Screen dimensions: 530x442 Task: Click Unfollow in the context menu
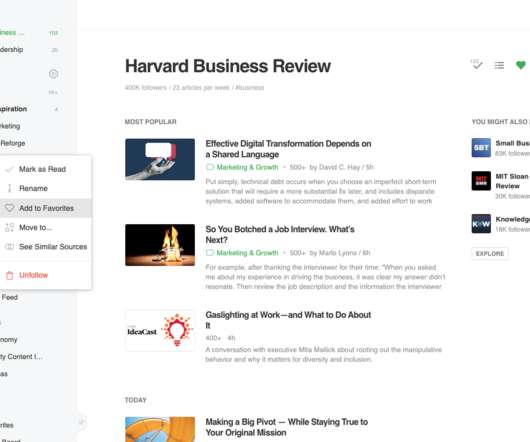(45, 275)
